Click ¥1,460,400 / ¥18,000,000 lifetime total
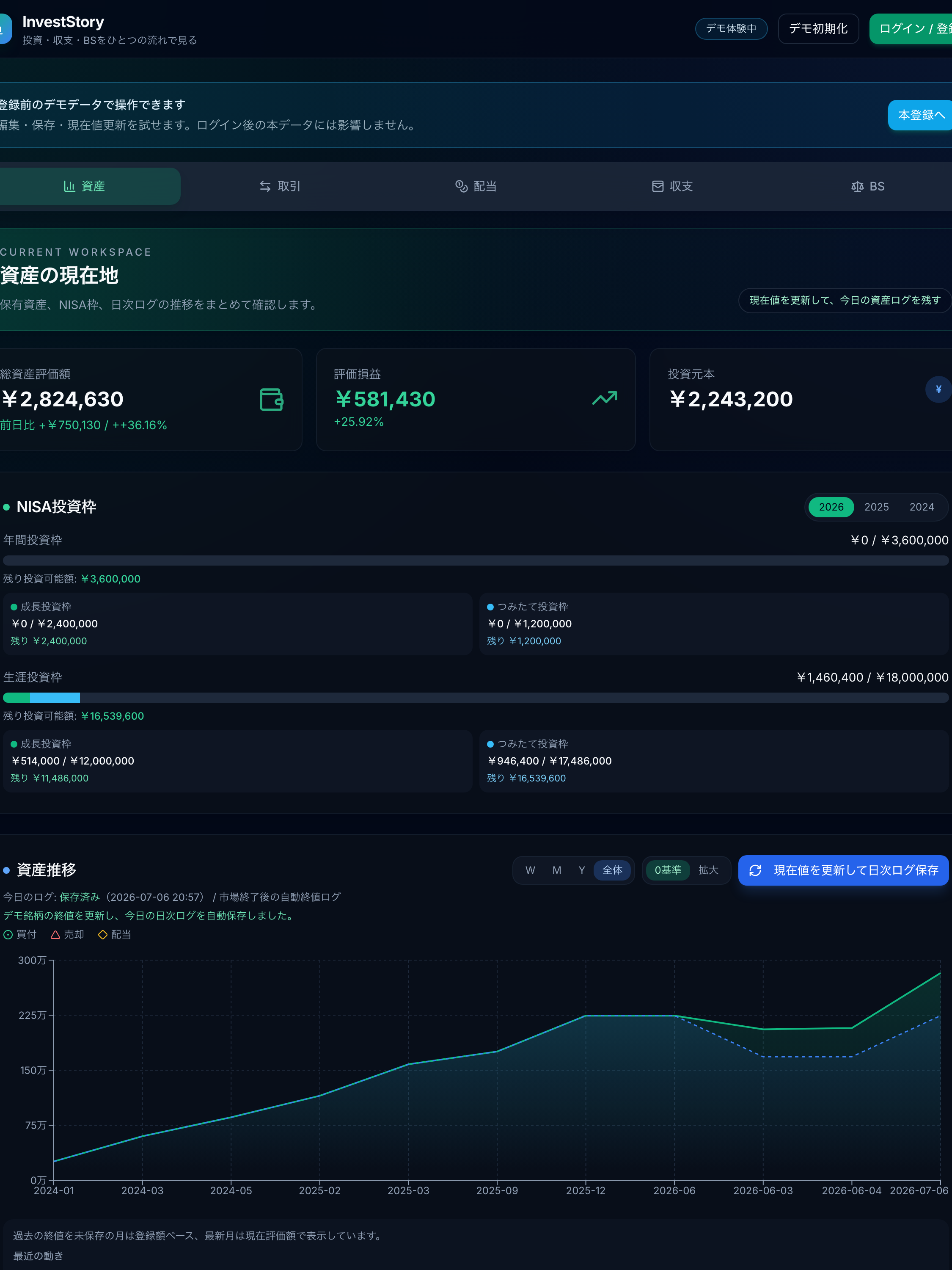This screenshot has height=1270, width=952. [872, 677]
